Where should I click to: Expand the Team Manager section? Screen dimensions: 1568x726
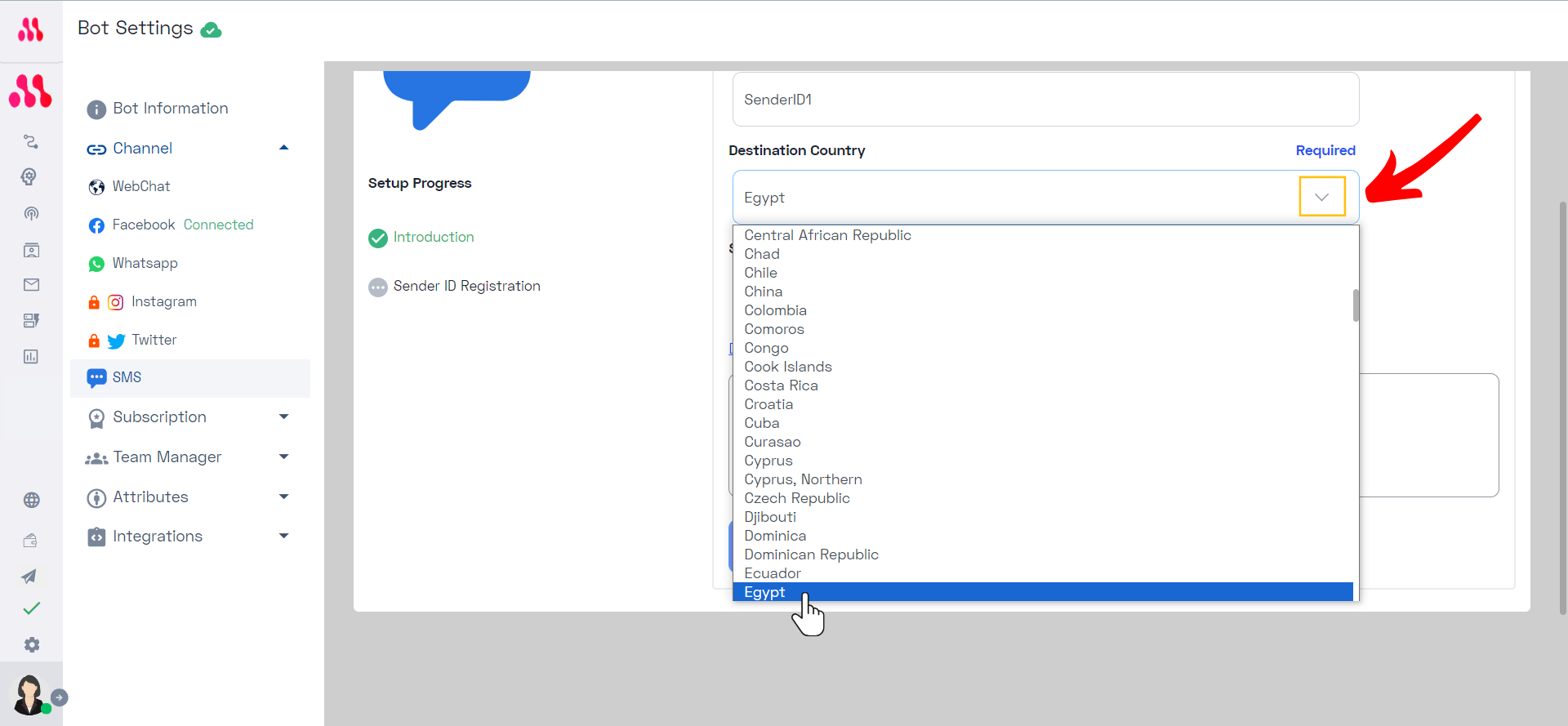[x=284, y=457]
